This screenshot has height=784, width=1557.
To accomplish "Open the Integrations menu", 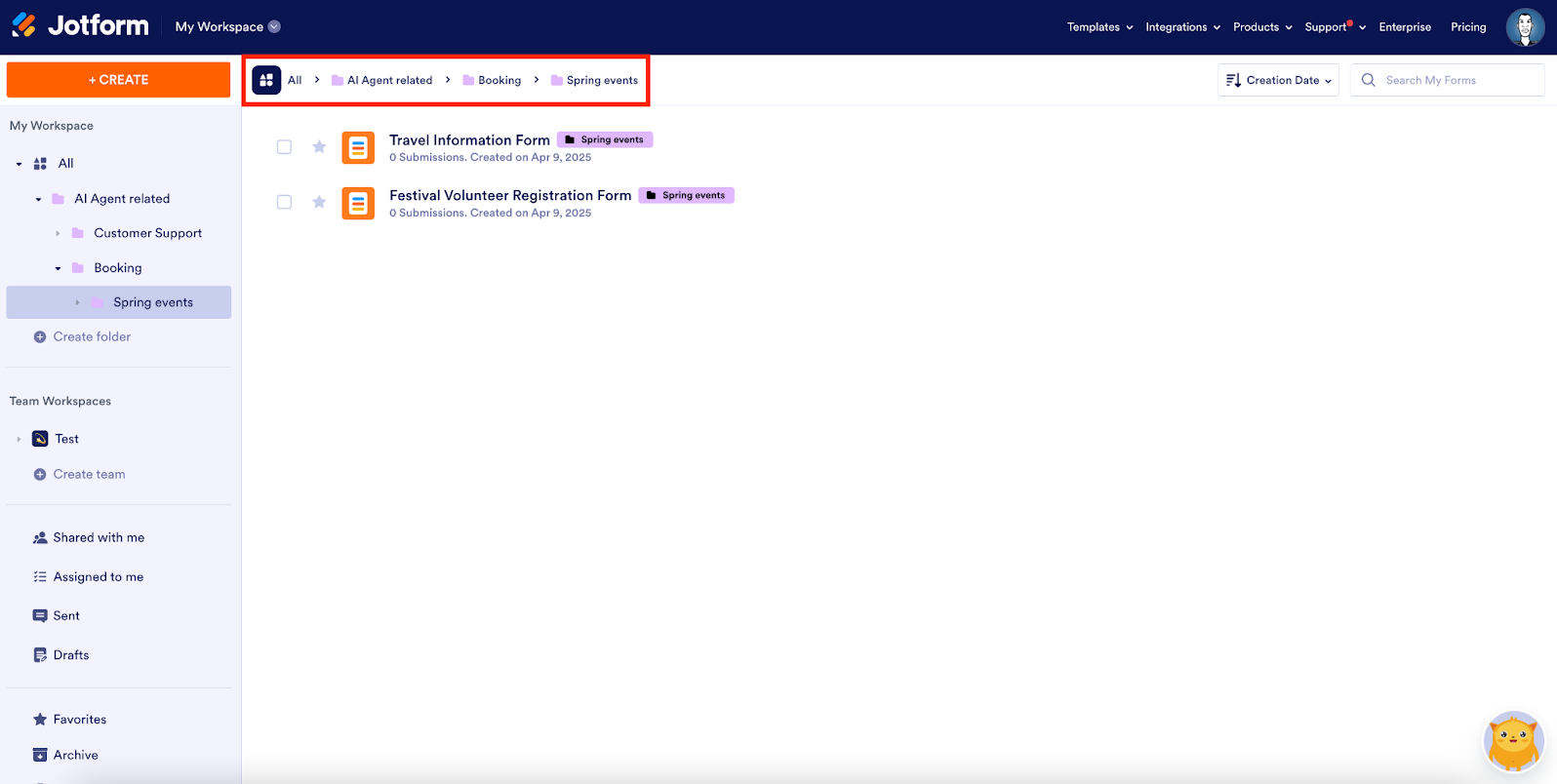I will (x=1183, y=27).
